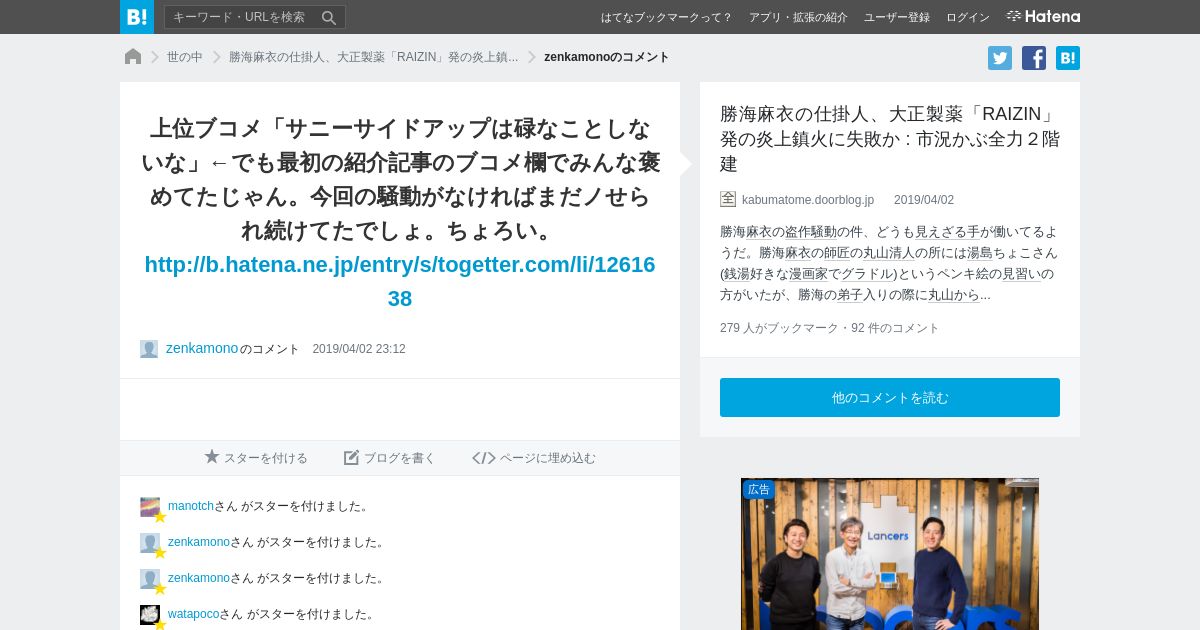Viewport: 1200px width, 630px height.
Task: Share the page on Twitter
Action: click(x=1000, y=58)
